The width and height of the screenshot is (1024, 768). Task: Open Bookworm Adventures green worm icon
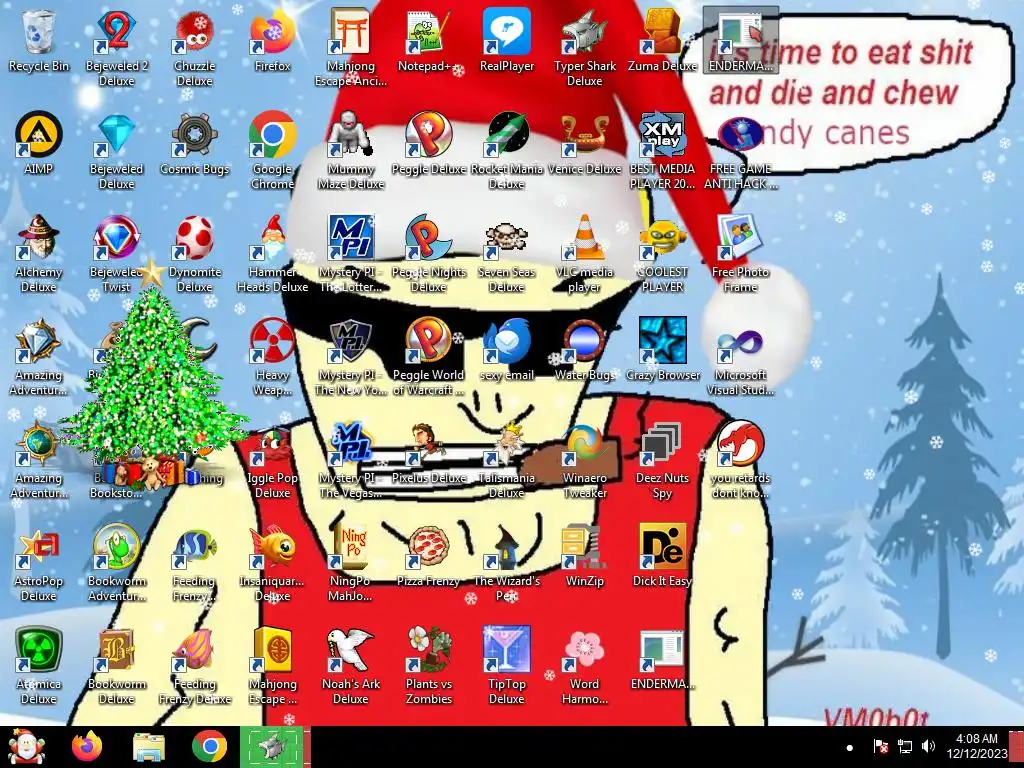[x=116, y=563]
